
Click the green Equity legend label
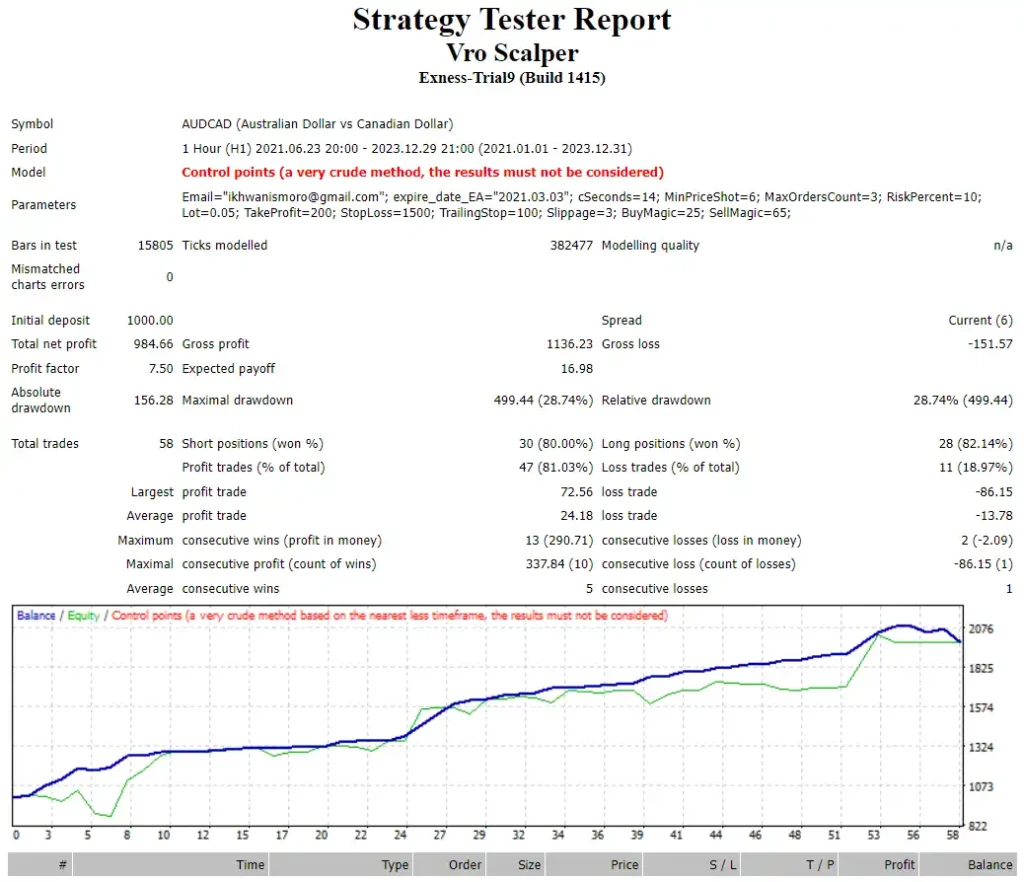[83, 616]
